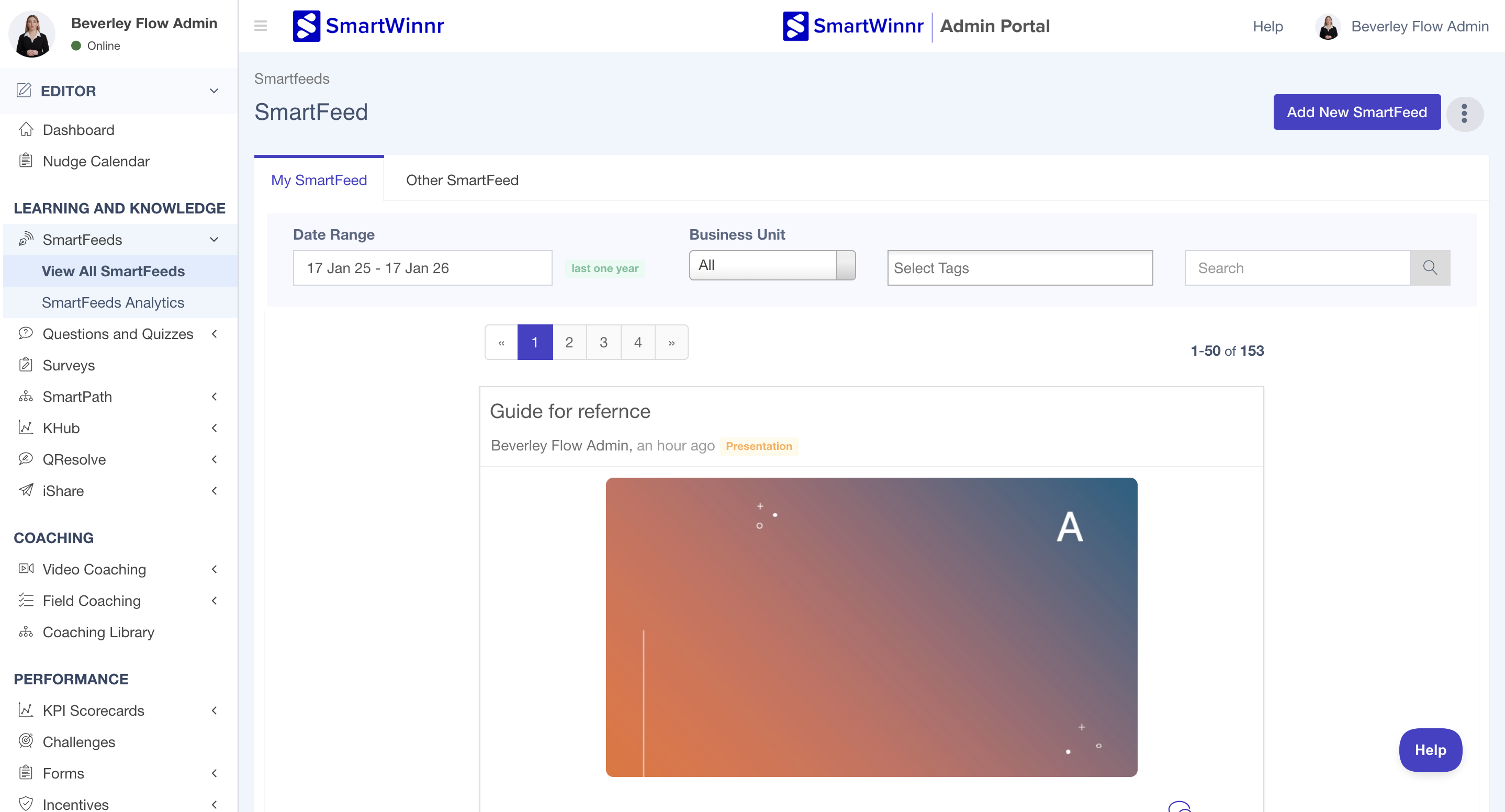Click the iShare paper plane icon

coord(26,490)
